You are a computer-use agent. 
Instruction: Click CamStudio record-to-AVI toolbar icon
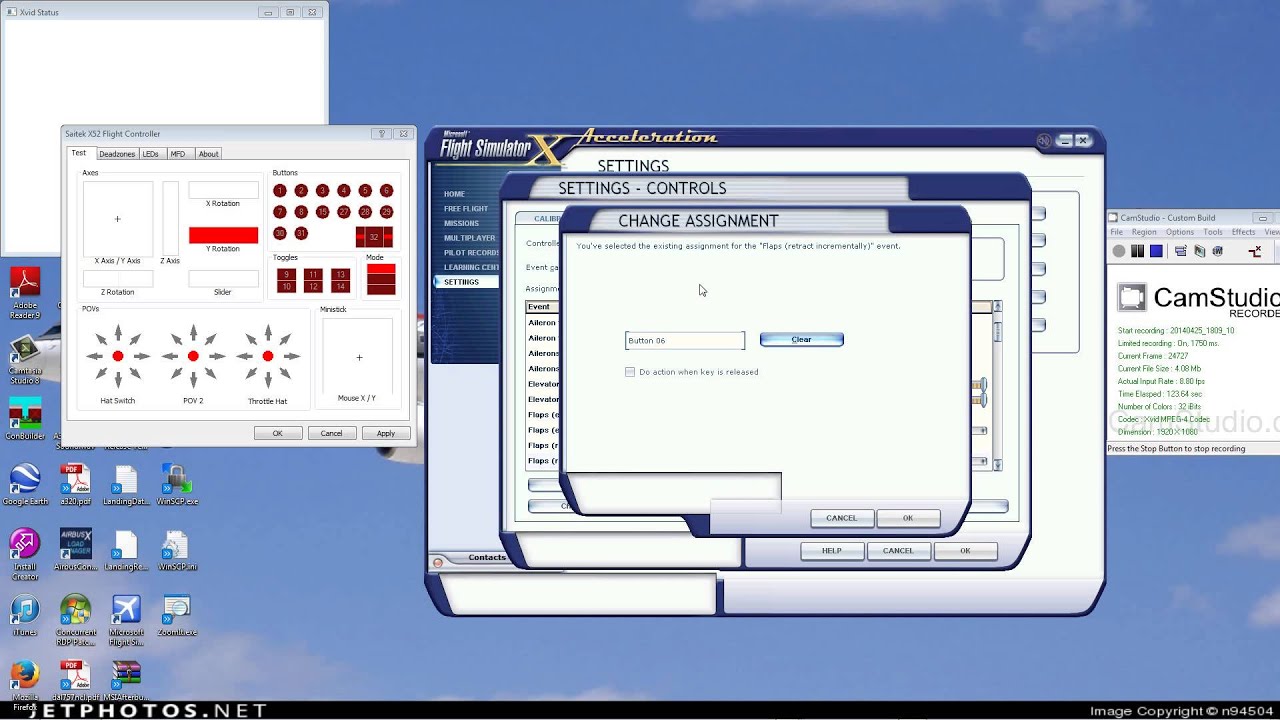(1199, 251)
